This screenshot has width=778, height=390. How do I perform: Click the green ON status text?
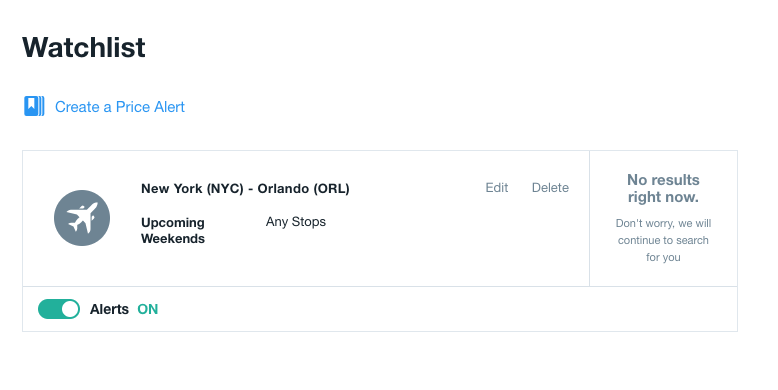click(148, 309)
